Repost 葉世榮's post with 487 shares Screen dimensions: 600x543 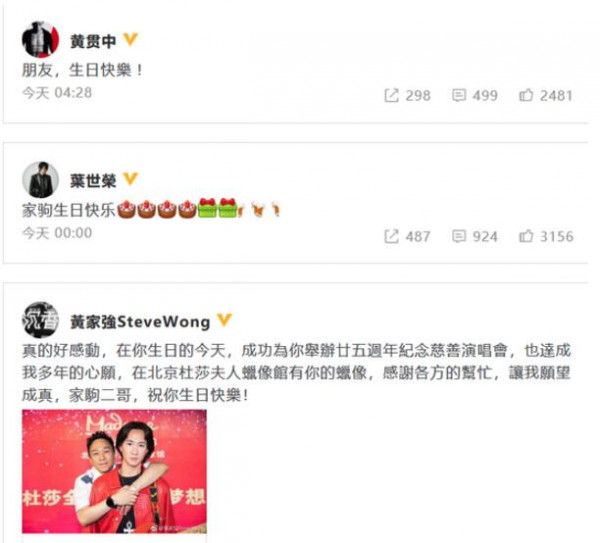point(407,236)
